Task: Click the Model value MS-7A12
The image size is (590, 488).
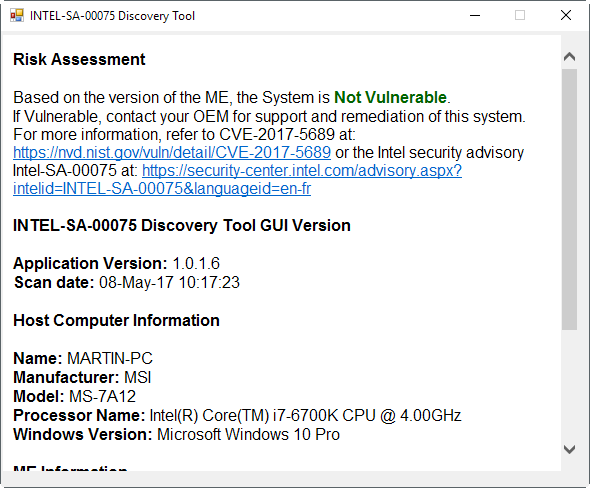Action: click(x=102, y=397)
